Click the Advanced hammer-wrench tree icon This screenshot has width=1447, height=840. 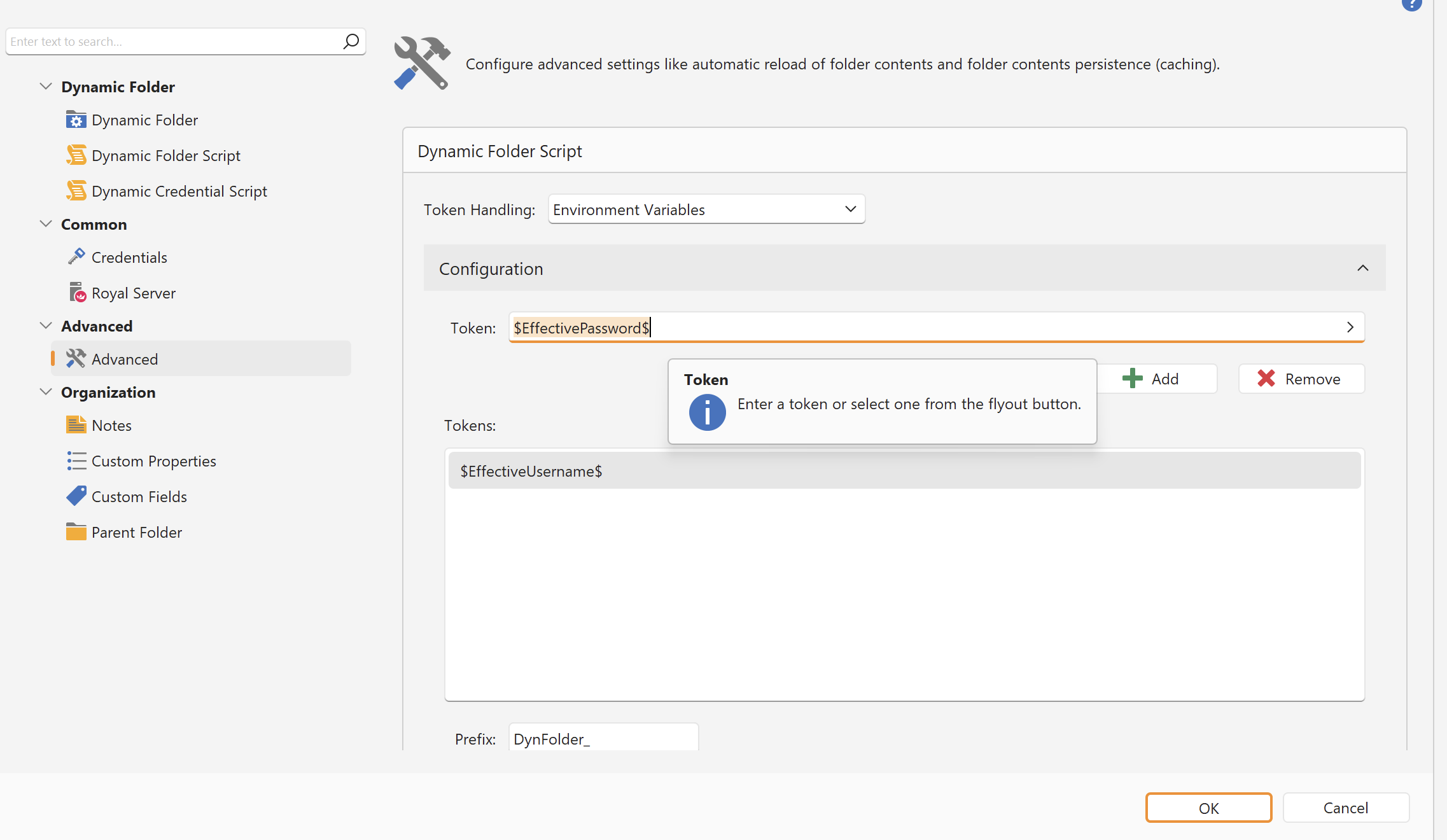click(x=76, y=359)
